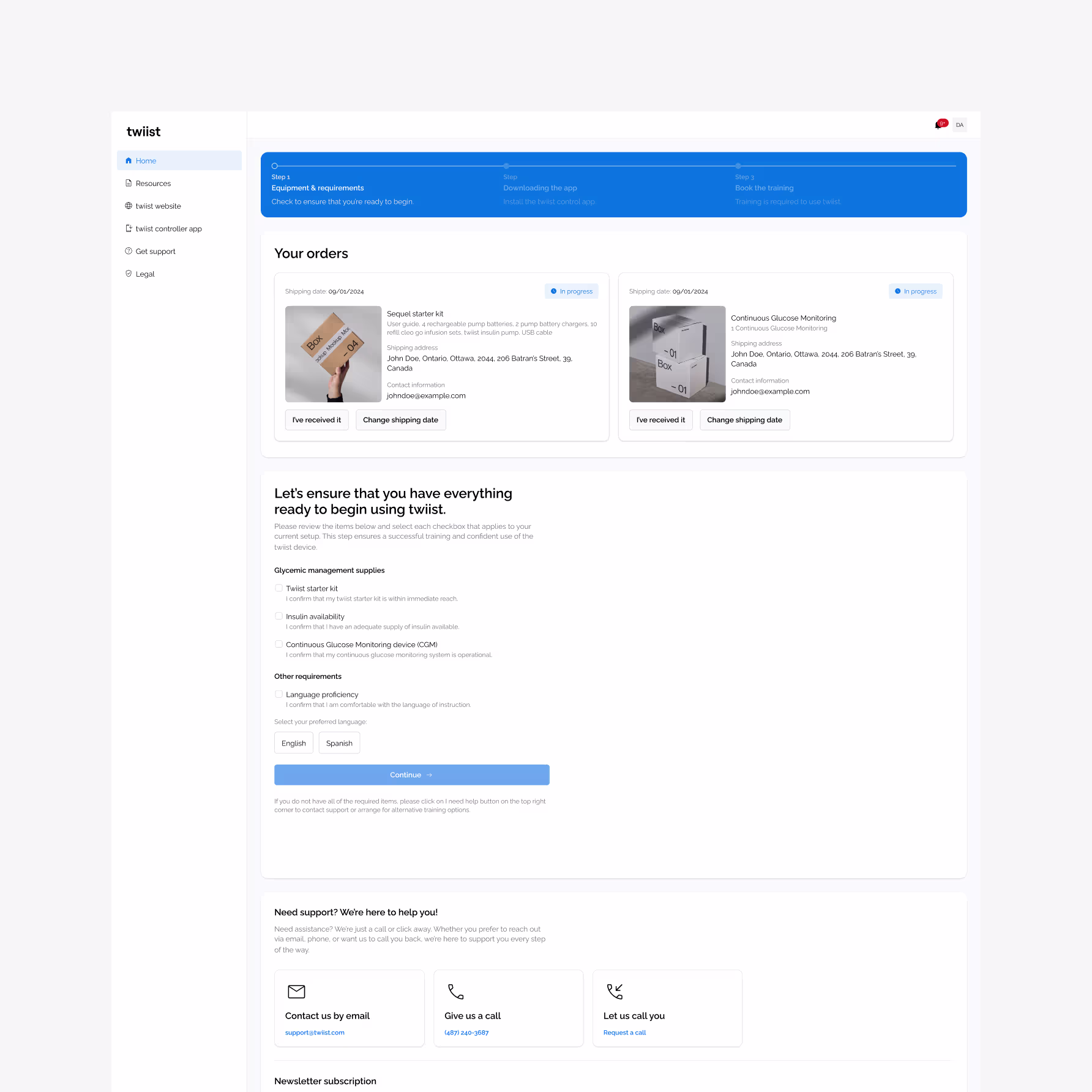Select Step 3 Book the training
This screenshot has width=1092, height=1092.
point(764,188)
